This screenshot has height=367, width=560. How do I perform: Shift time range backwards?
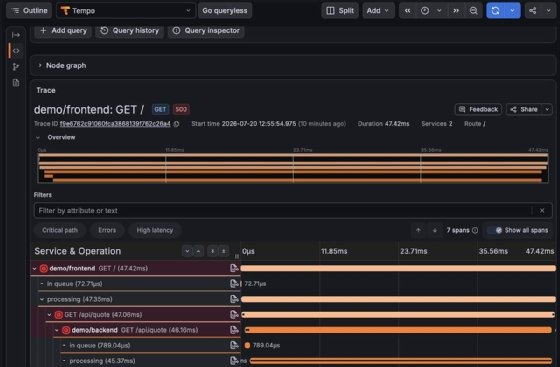(407, 11)
